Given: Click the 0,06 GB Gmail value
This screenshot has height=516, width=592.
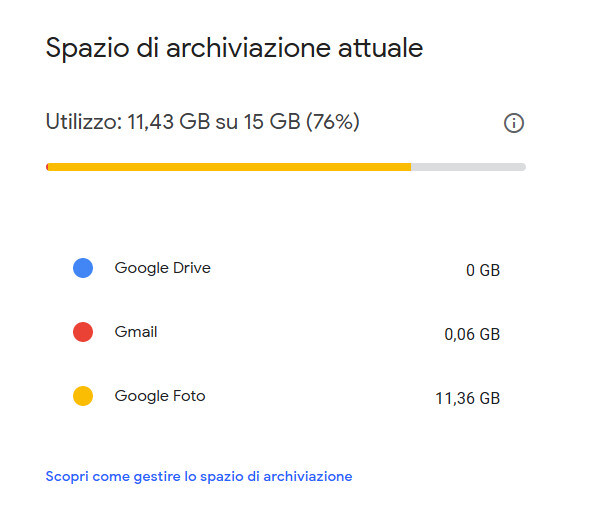Looking at the screenshot, I should tap(472, 334).
